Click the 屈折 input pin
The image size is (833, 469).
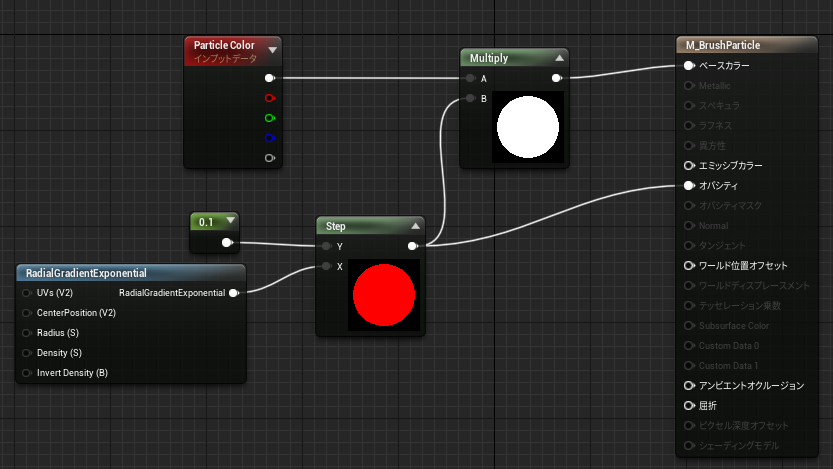click(689, 406)
